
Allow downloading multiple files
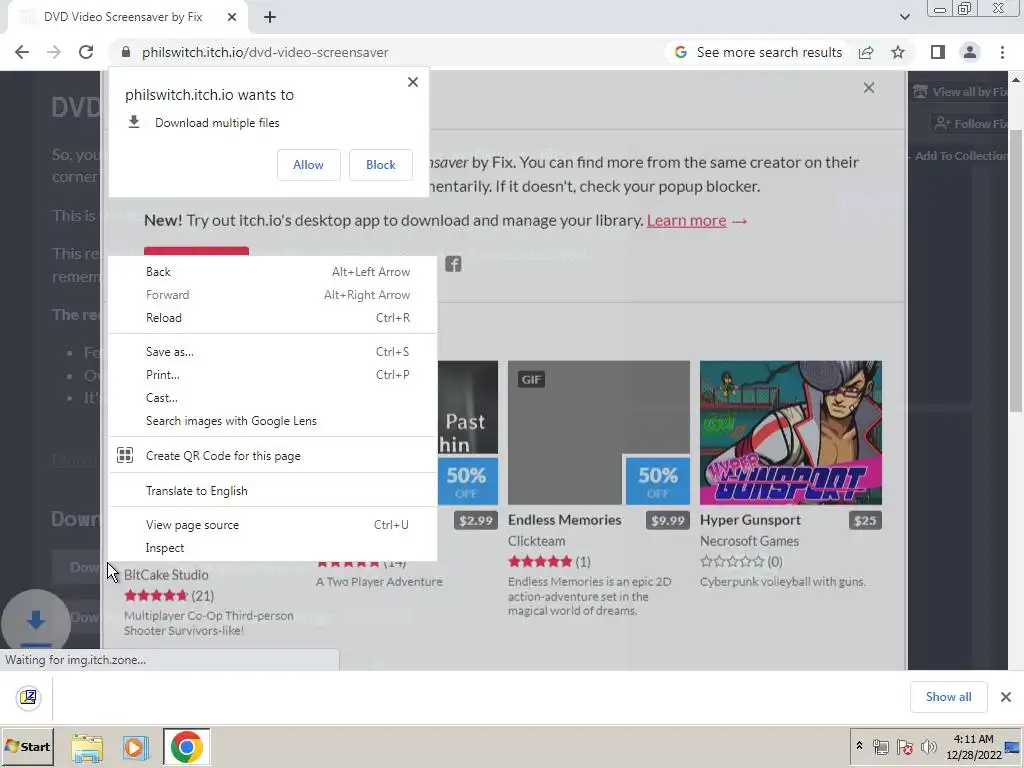[x=308, y=165]
